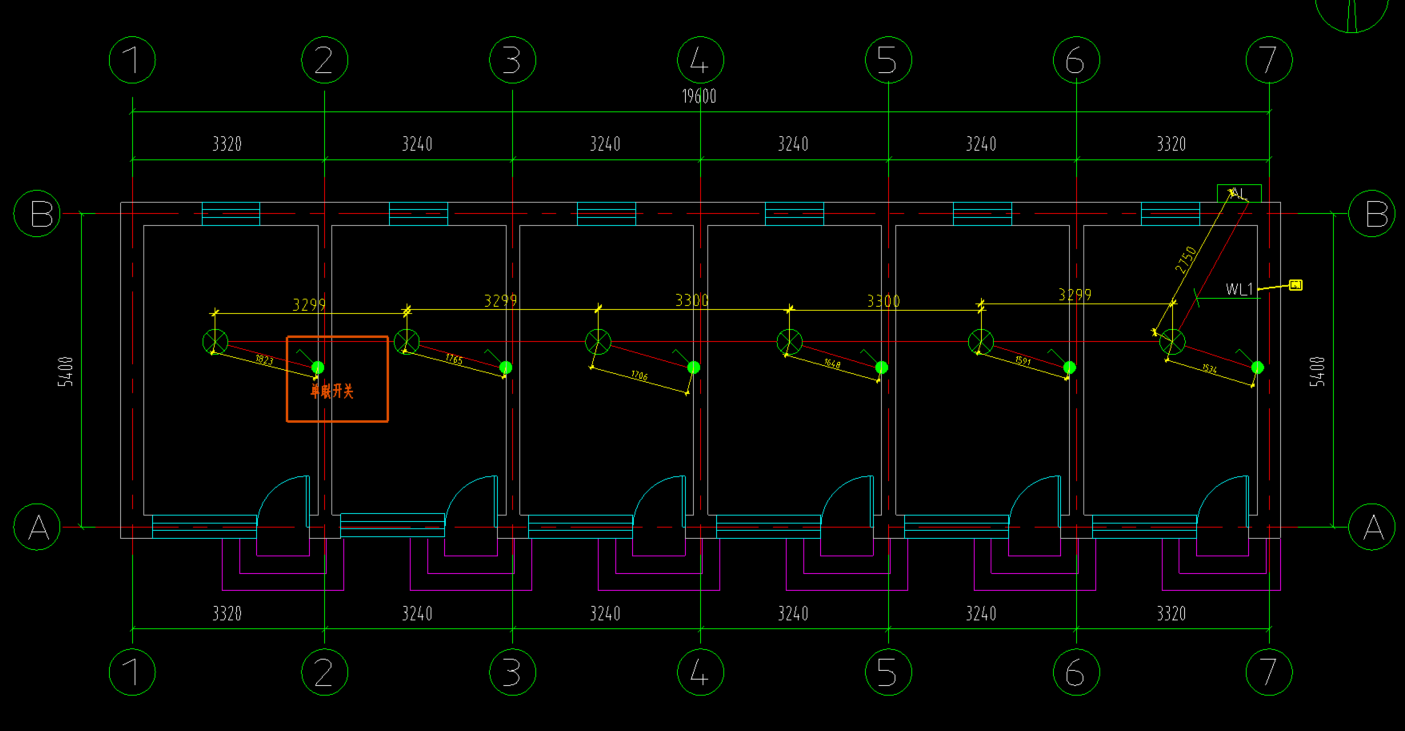Select right vertical 5400 dimension text

[1317, 370]
